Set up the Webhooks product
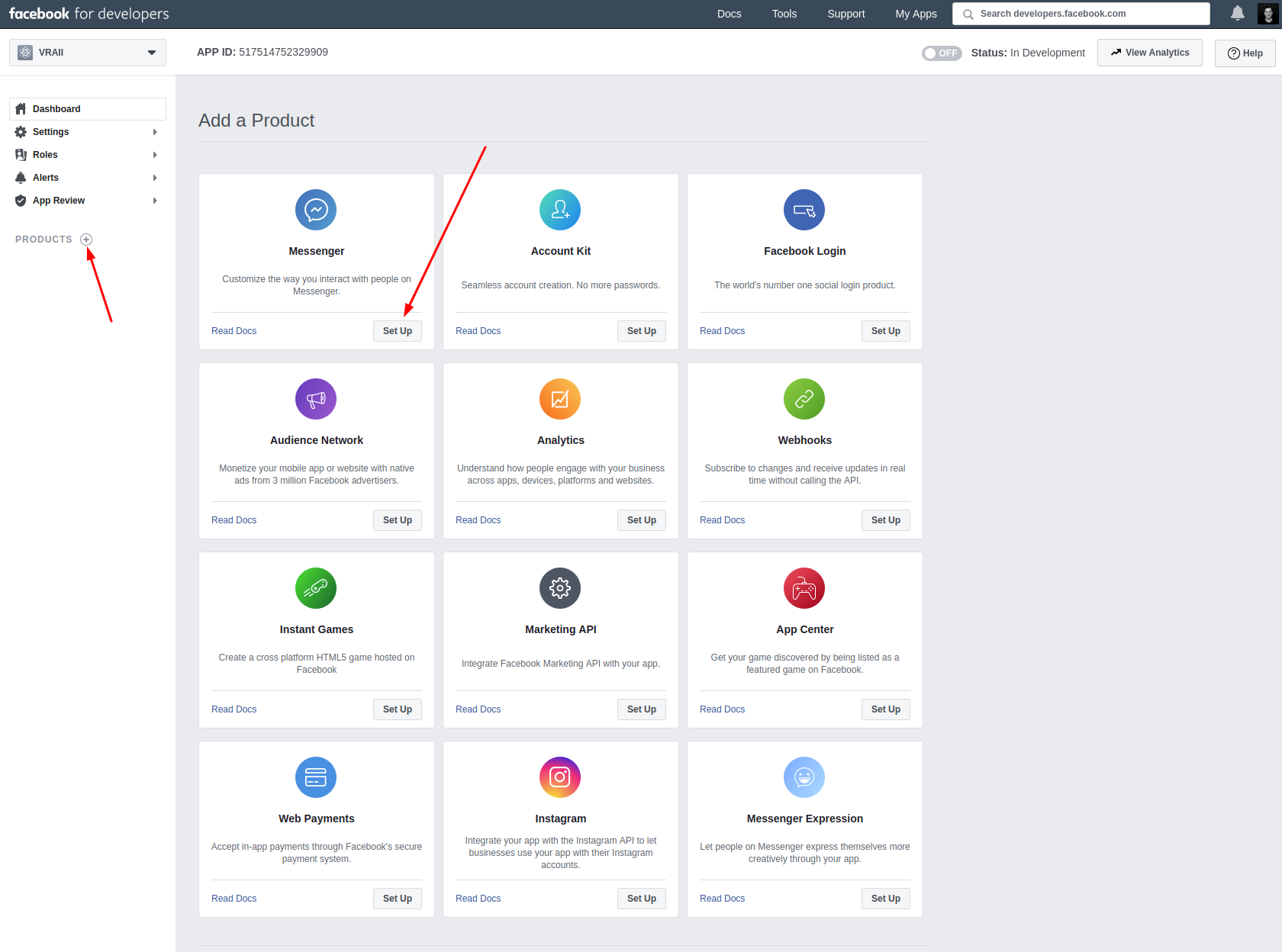 tap(886, 520)
